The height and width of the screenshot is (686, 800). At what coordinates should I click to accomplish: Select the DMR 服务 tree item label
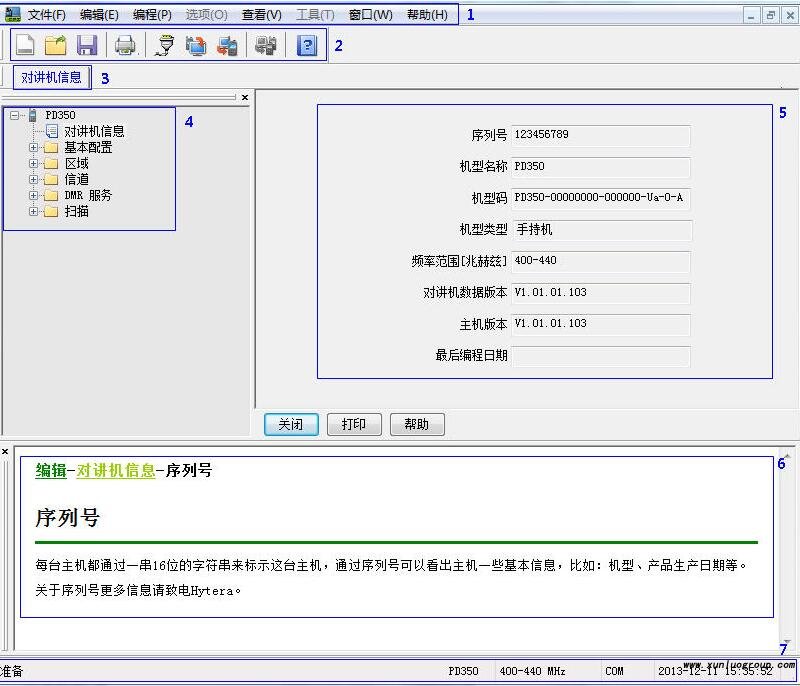pos(88,195)
